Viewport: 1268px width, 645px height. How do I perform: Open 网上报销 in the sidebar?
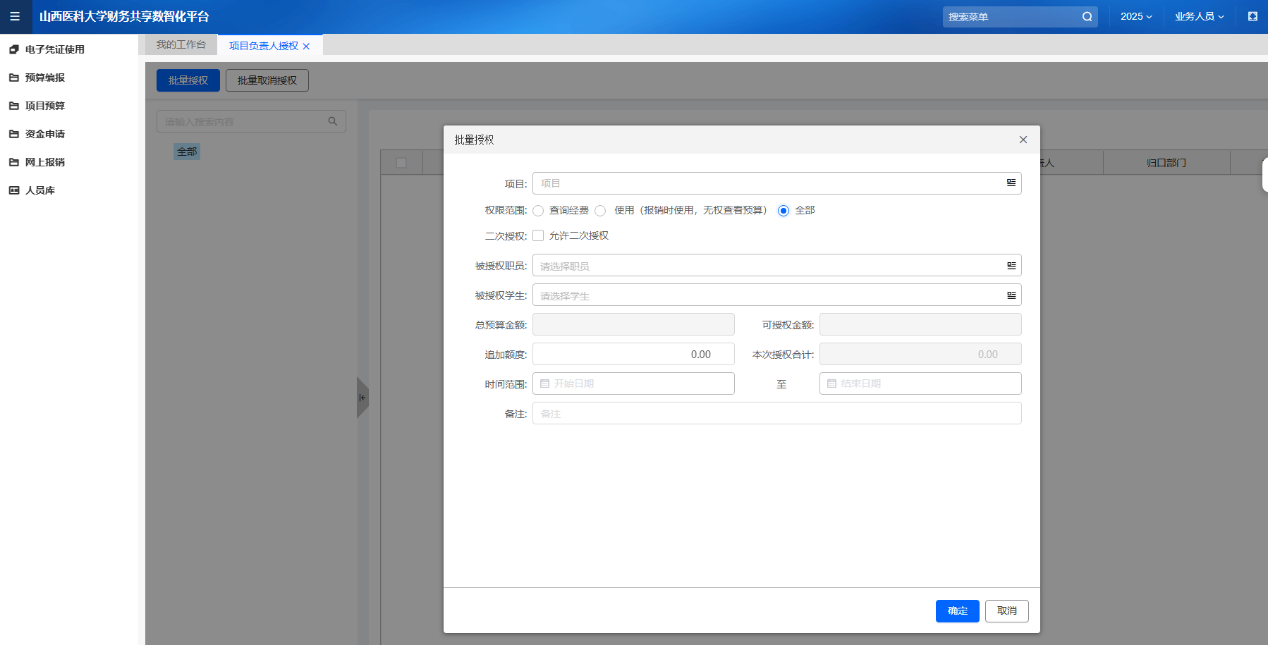[x=45, y=162]
